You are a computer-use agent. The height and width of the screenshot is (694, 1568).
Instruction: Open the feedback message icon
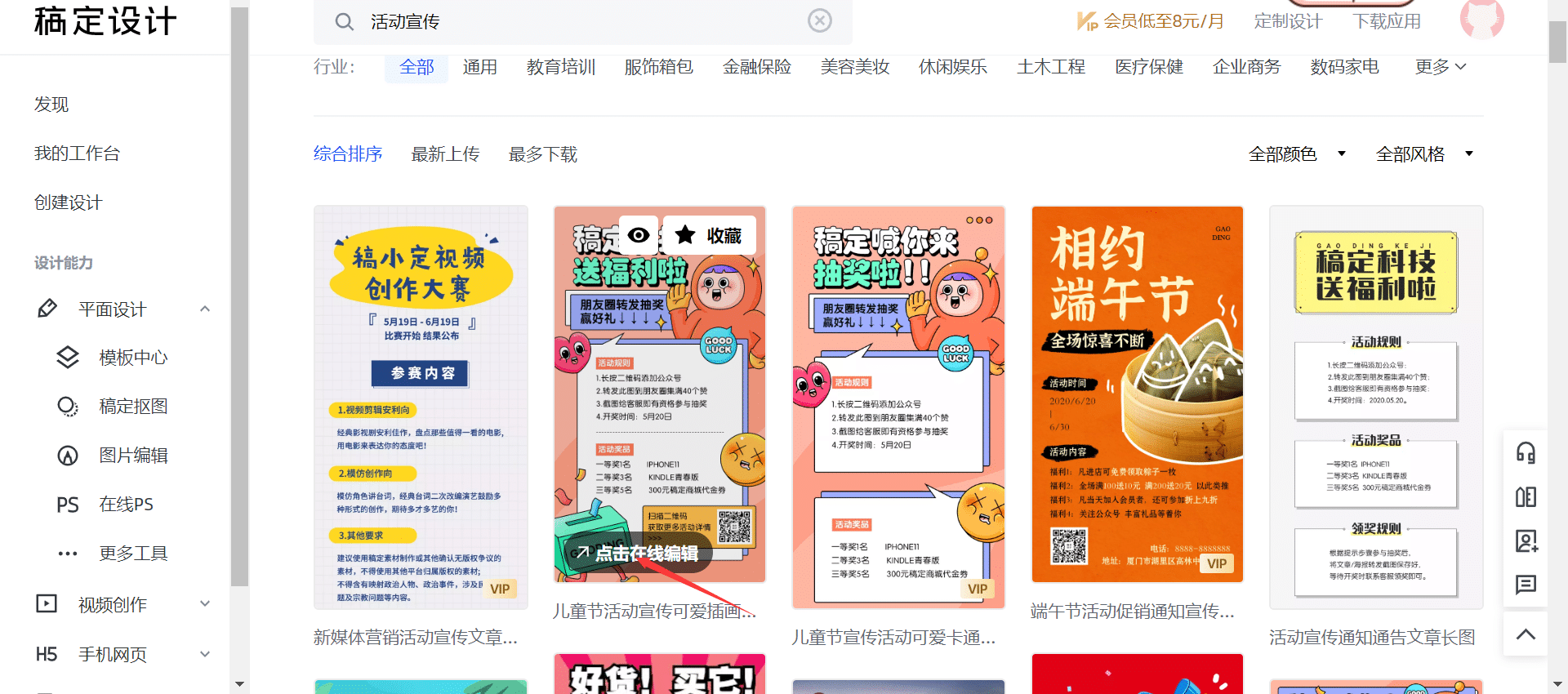1526,585
